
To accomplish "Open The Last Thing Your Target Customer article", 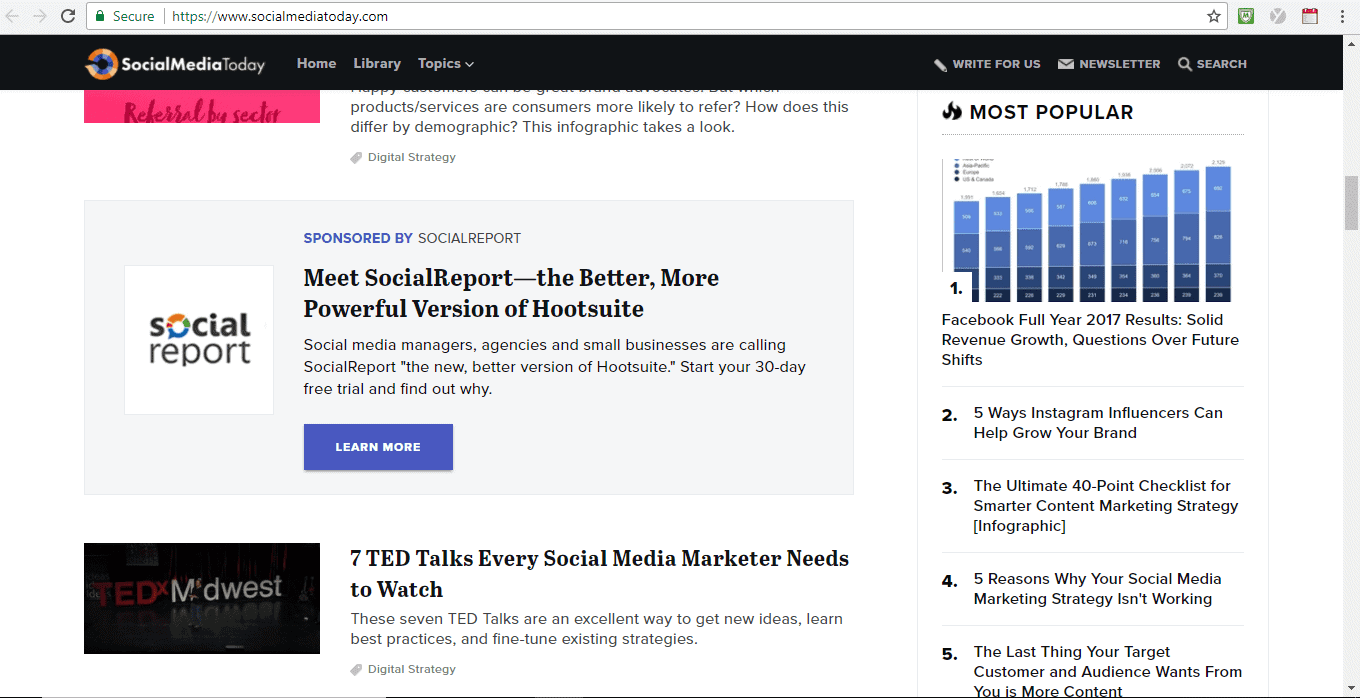I will click(1108, 671).
